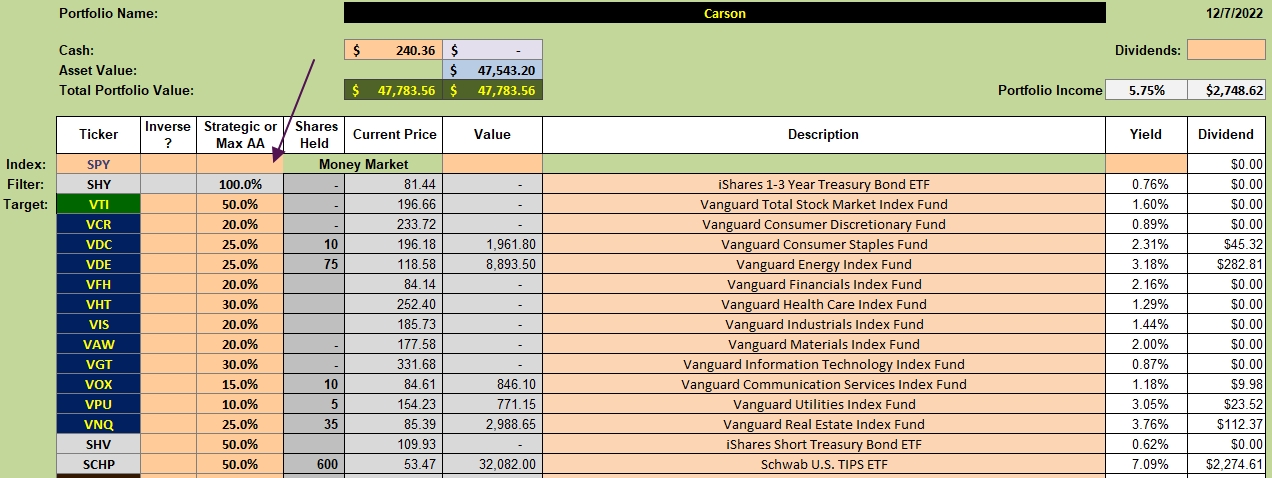Select VOX value cell 846.10
This screenshot has height=478, width=1272.
pos(493,384)
